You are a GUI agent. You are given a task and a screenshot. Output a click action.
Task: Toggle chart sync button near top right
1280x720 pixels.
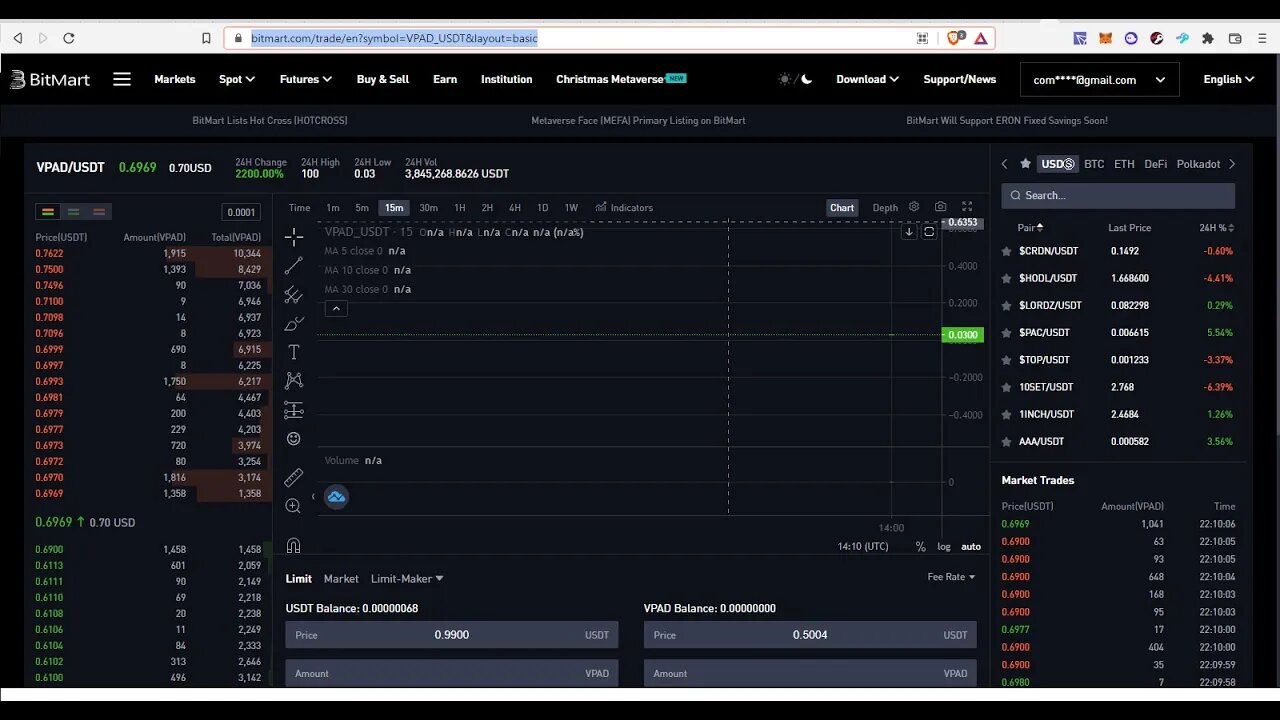pos(929,232)
